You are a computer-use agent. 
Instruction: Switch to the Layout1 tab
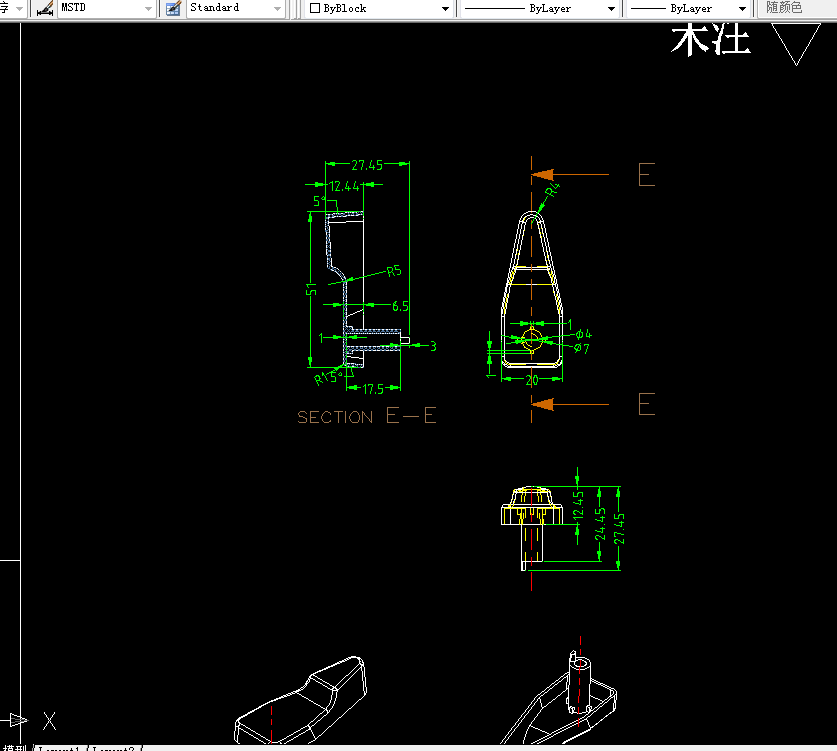[x=59, y=748]
